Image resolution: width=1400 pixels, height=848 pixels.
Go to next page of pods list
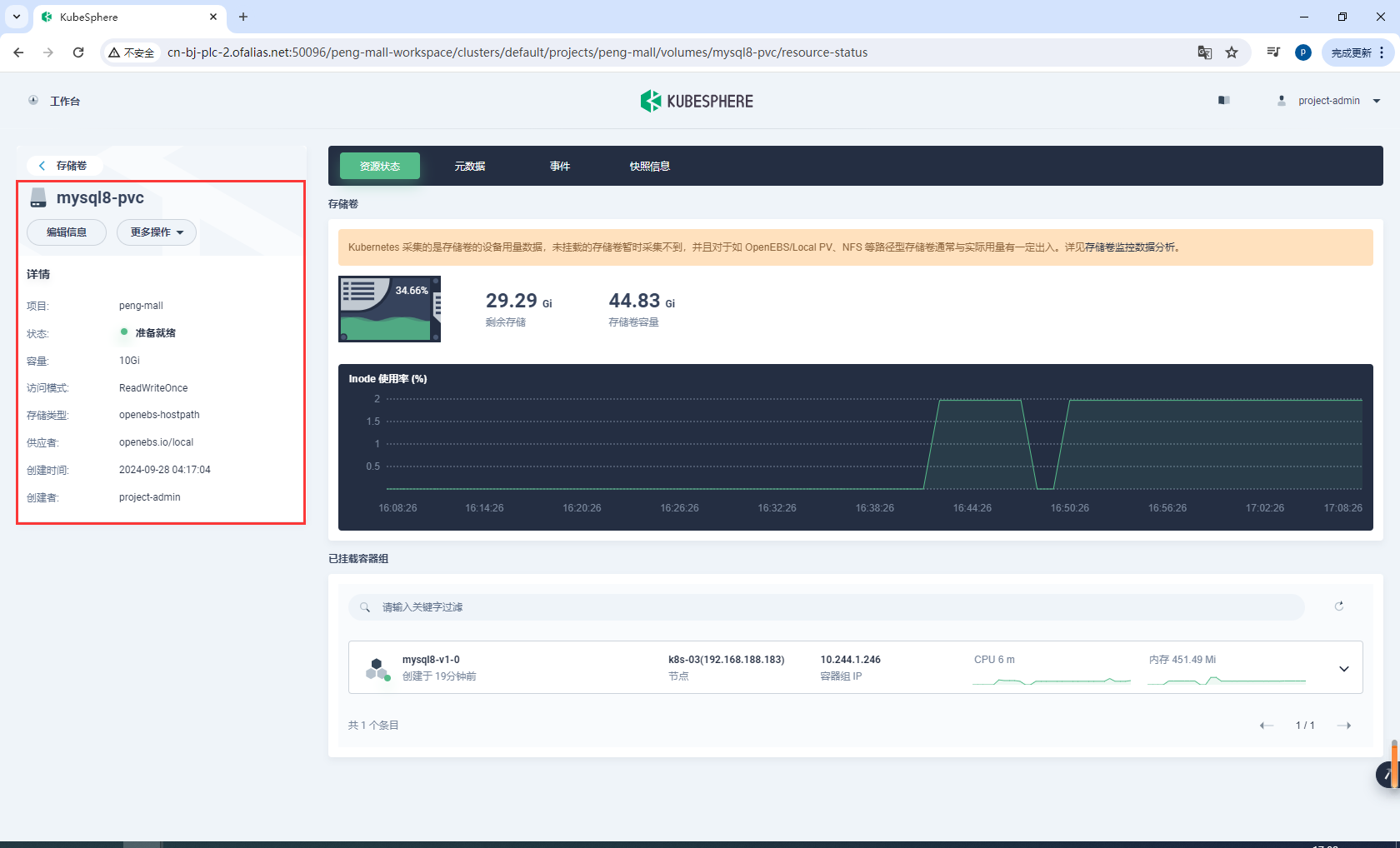[1344, 726]
